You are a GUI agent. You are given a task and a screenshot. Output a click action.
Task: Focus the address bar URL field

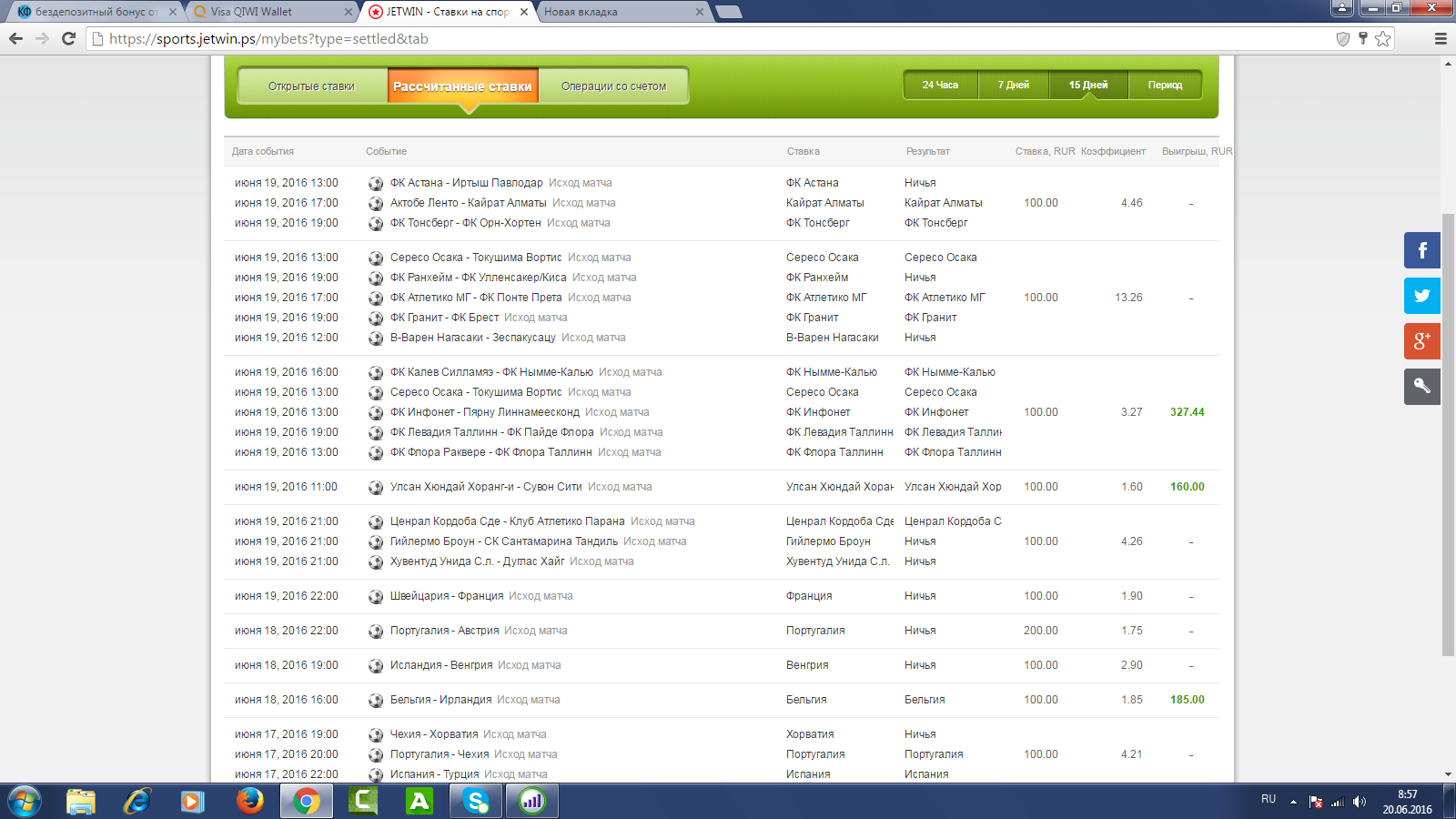(710, 38)
